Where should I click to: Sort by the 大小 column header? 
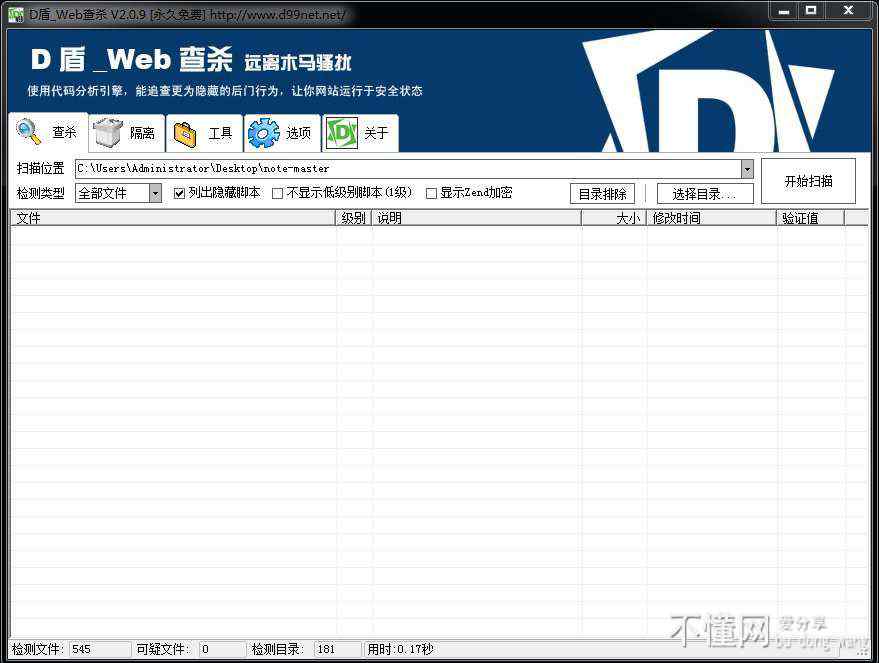614,218
